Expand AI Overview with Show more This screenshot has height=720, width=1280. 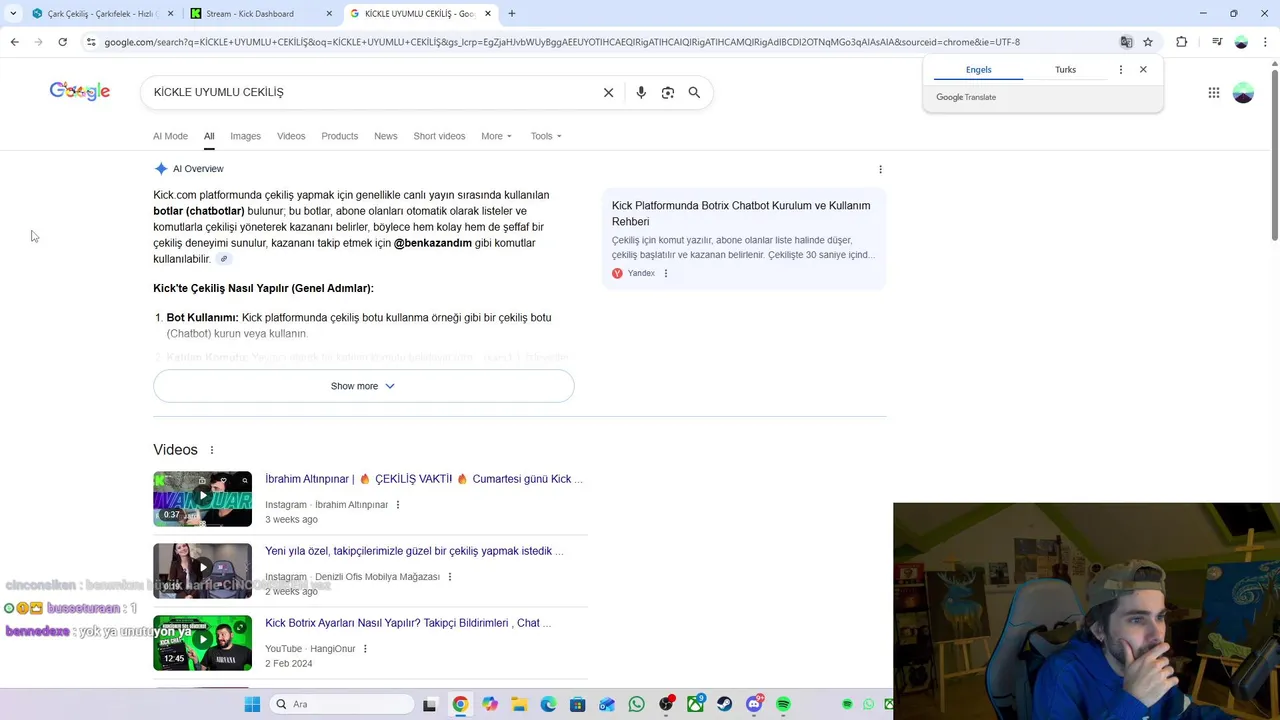[363, 386]
